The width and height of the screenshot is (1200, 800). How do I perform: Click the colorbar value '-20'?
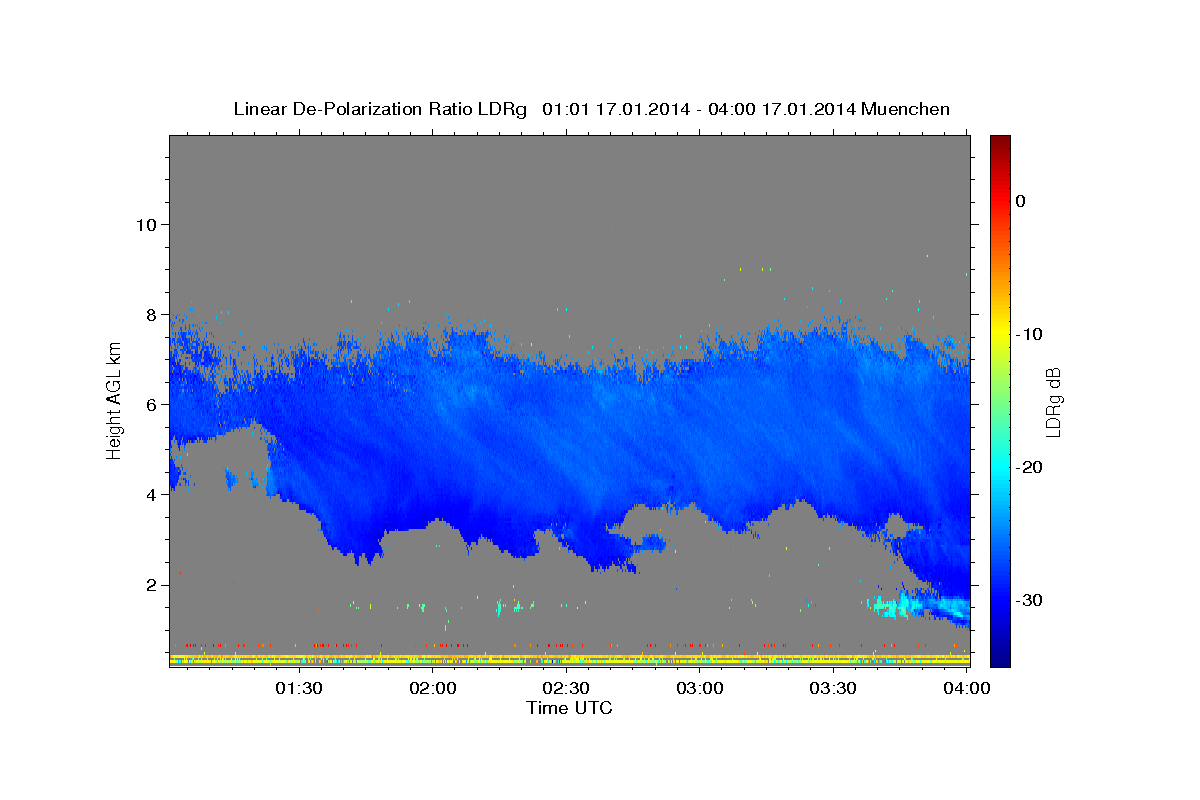tap(1029, 467)
